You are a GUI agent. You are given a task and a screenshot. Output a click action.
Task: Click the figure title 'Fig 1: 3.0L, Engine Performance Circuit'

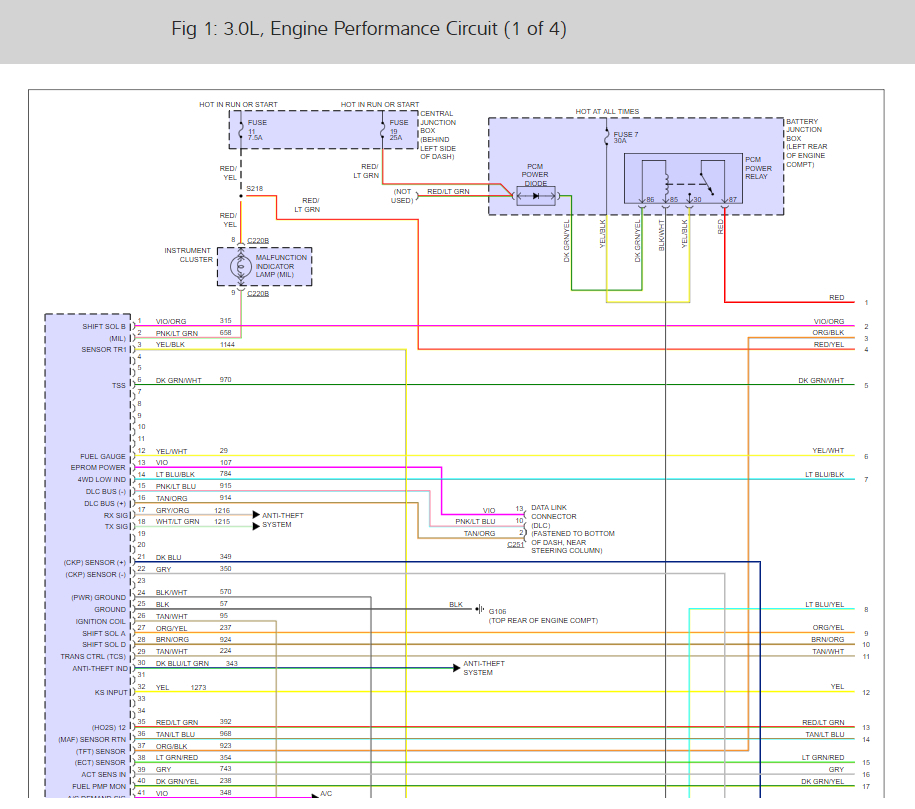coord(369,29)
